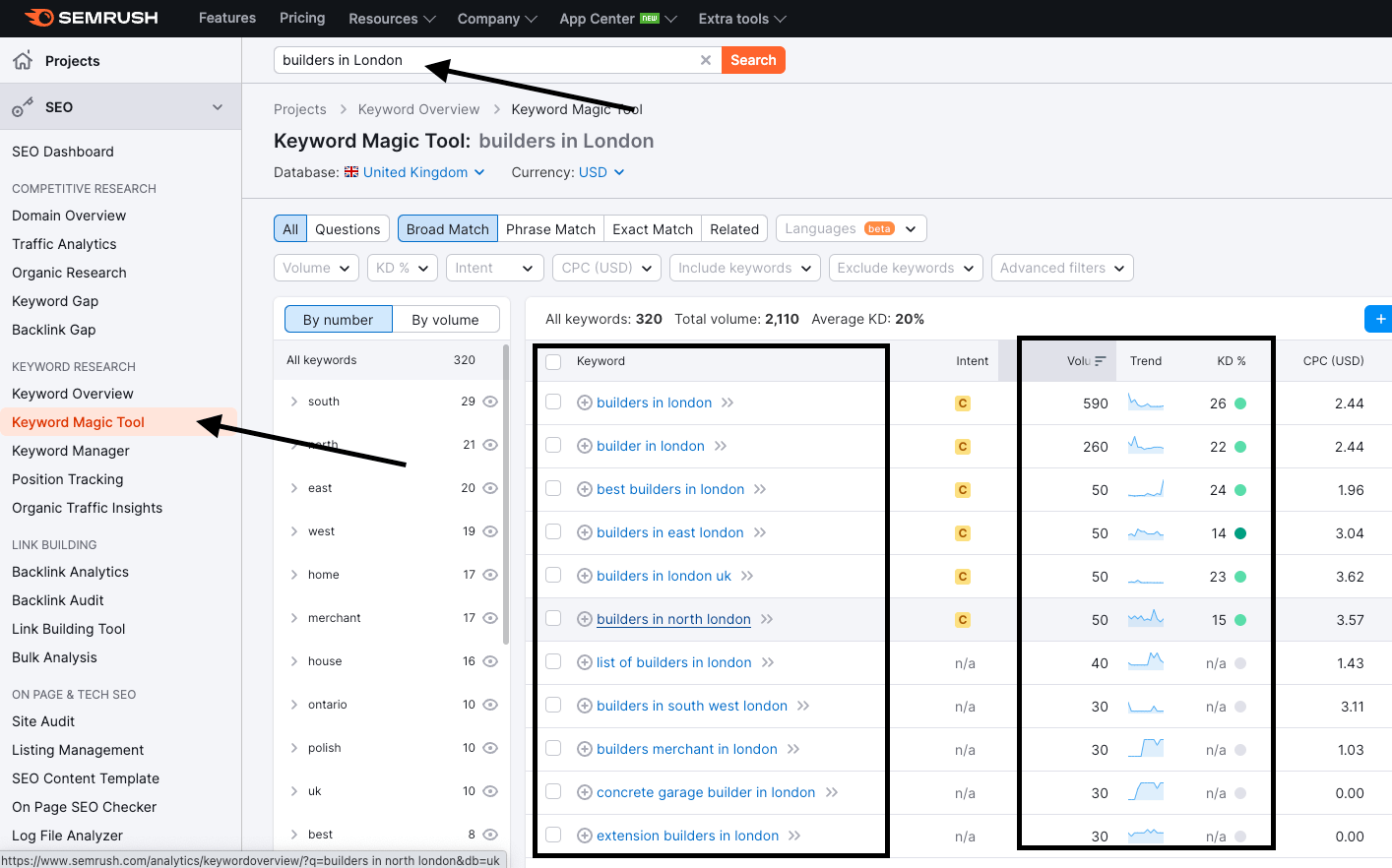Click add icon beside 'best builders in london'
The width and height of the screenshot is (1392, 868).
pos(584,489)
